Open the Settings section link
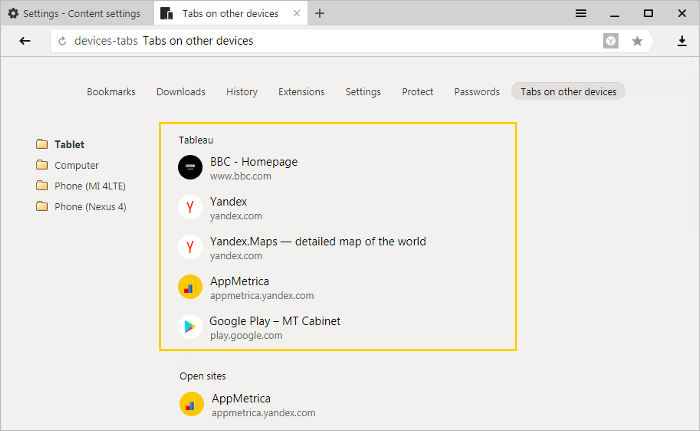This screenshot has width=700, height=431. (x=363, y=92)
